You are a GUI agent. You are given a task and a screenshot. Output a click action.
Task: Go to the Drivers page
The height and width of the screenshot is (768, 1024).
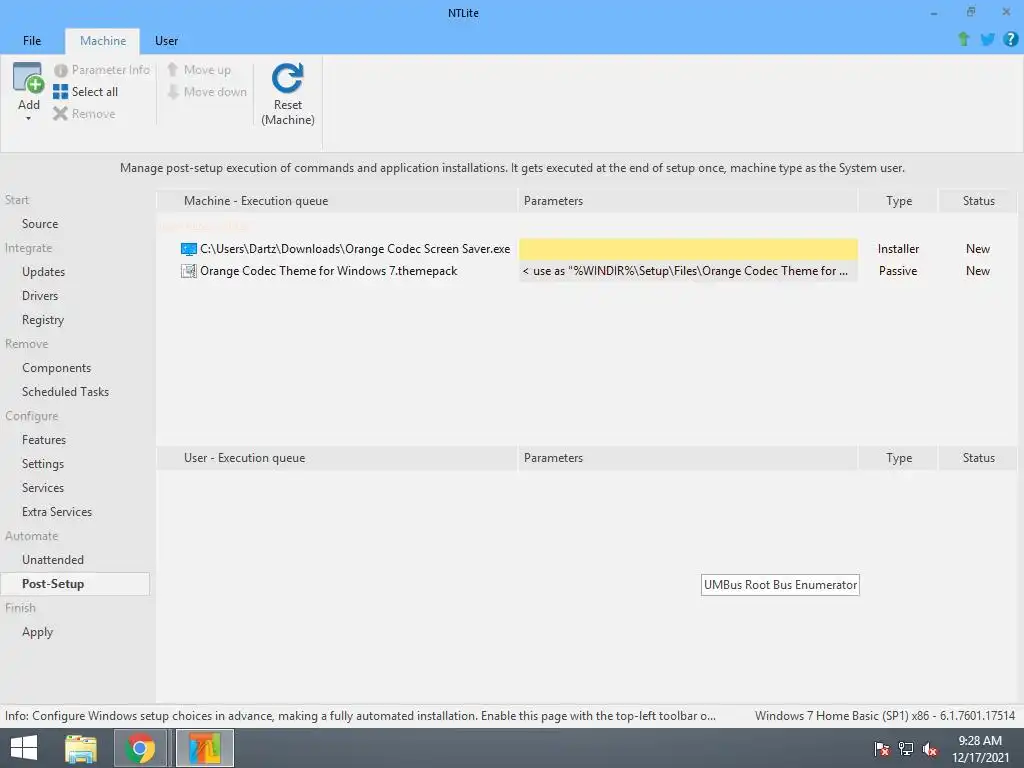coord(40,296)
